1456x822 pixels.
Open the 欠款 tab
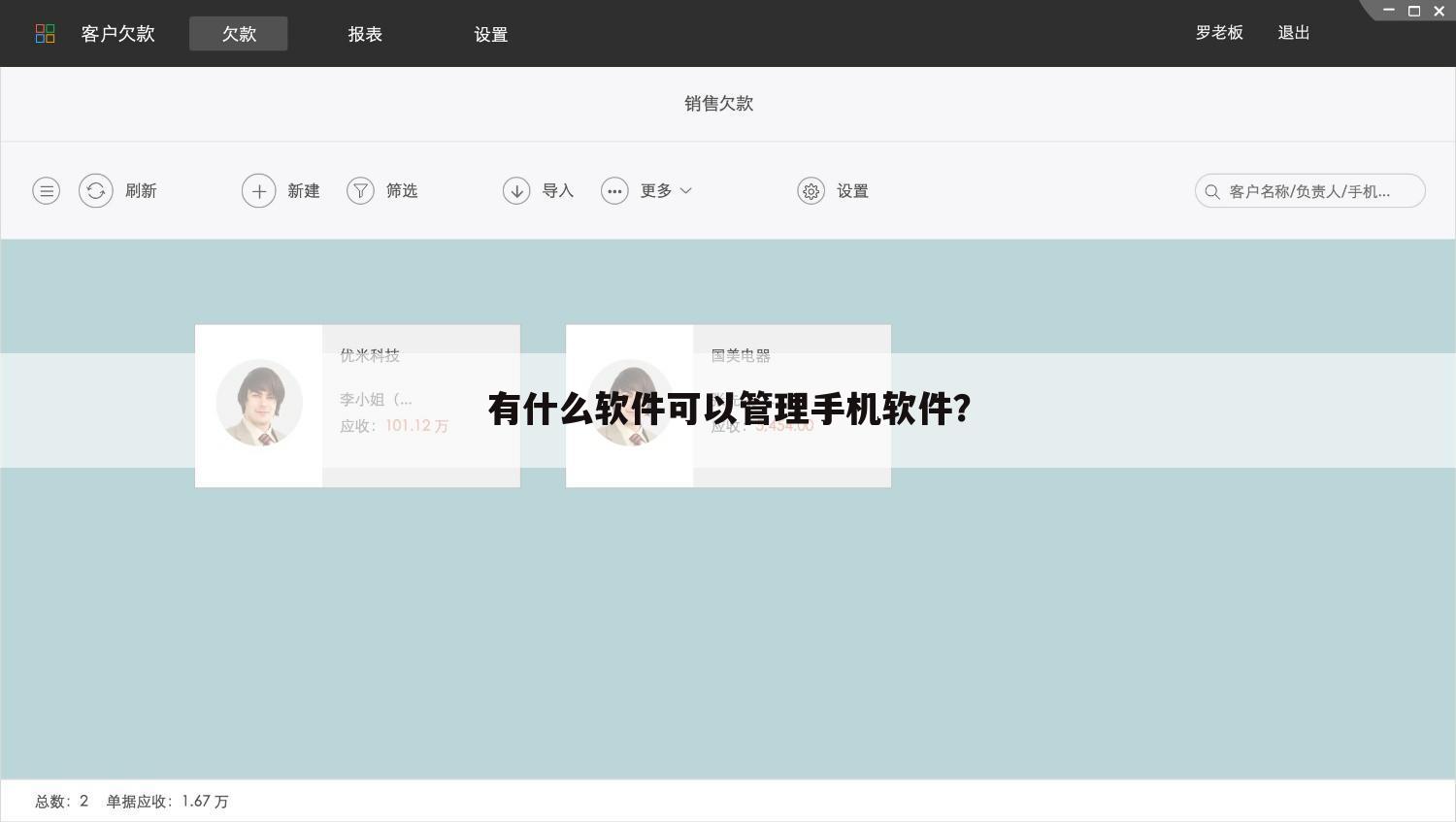point(239,34)
